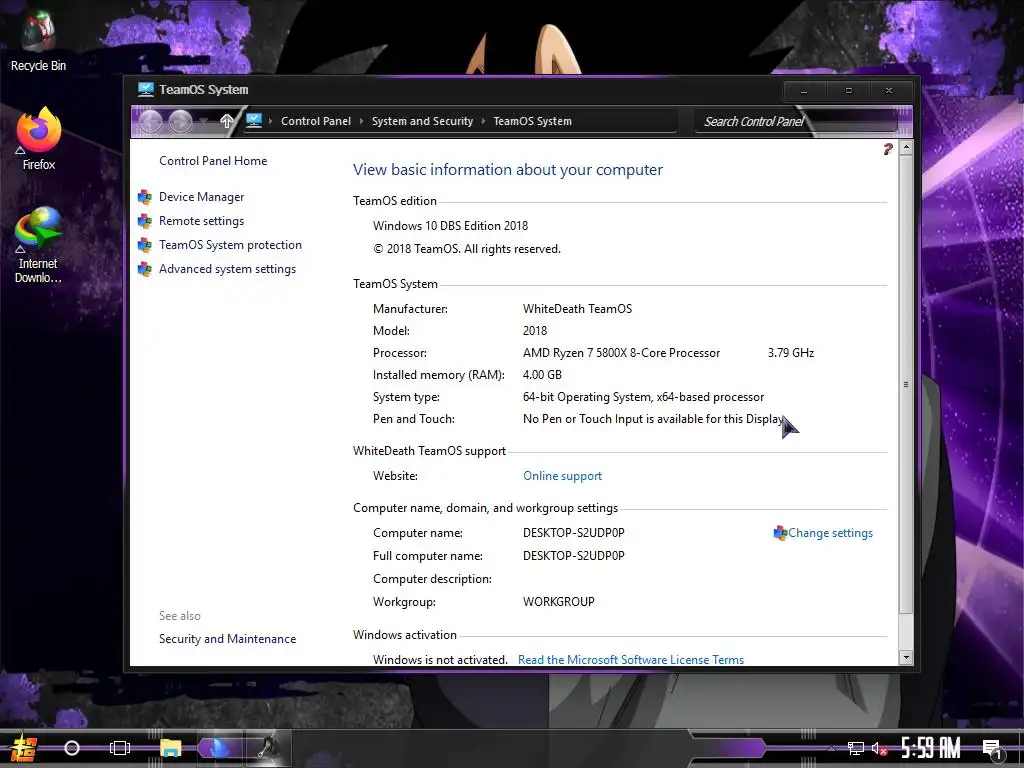Click shield icon beside Advanced system settings
Screen dimensions: 1024x768
pos(145,269)
